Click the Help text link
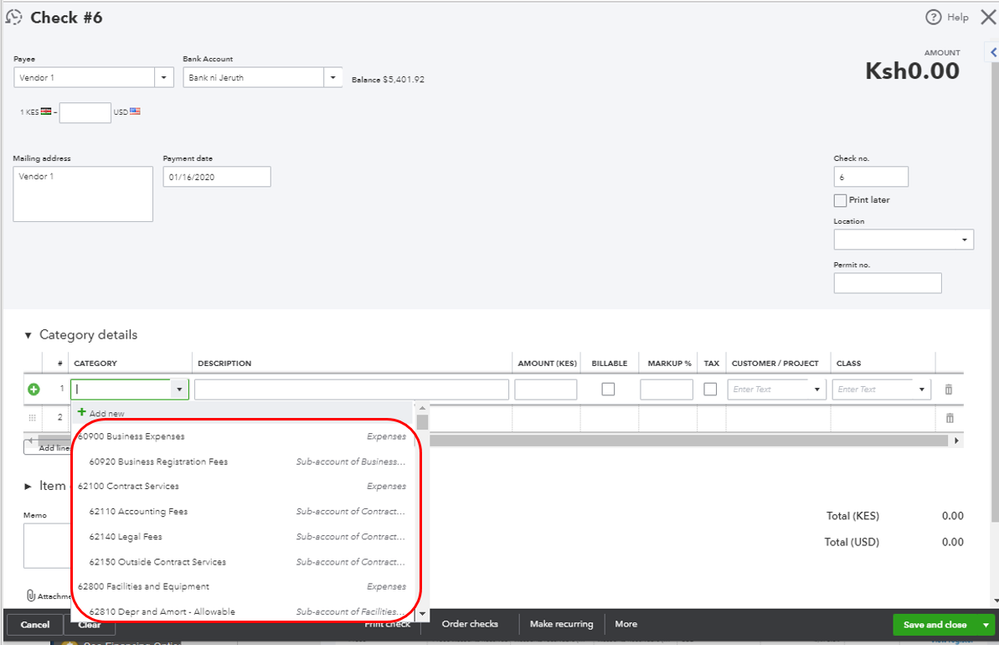The width and height of the screenshot is (999, 645). 958,17
